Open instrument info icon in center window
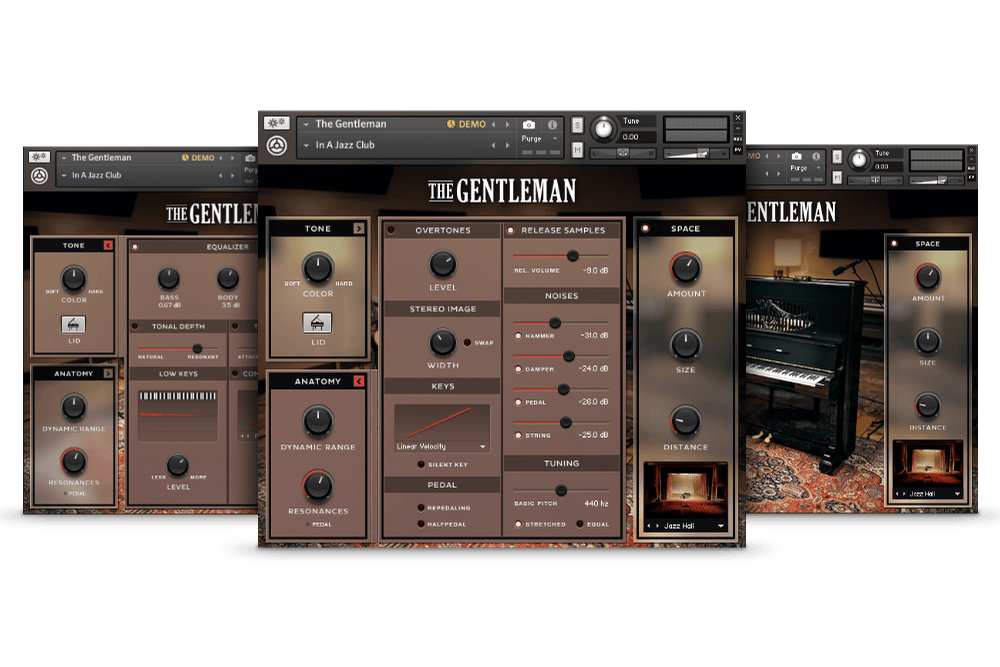Viewport: 1000px width, 667px height. 552,125
